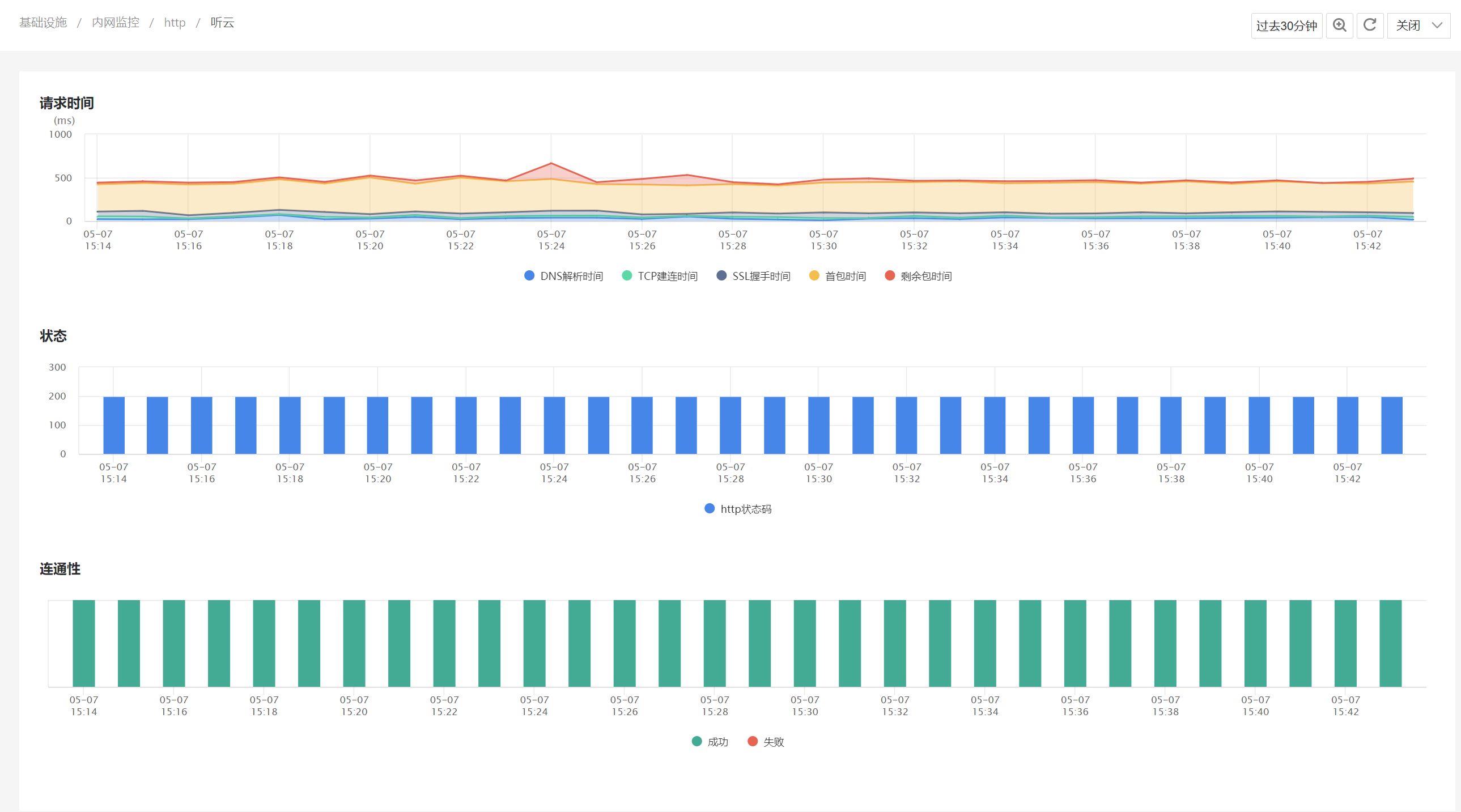The width and height of the screenshot is (1461, 812).
Task: Toggle 失败 legend in connectivity chart
Action: point(766,742)
